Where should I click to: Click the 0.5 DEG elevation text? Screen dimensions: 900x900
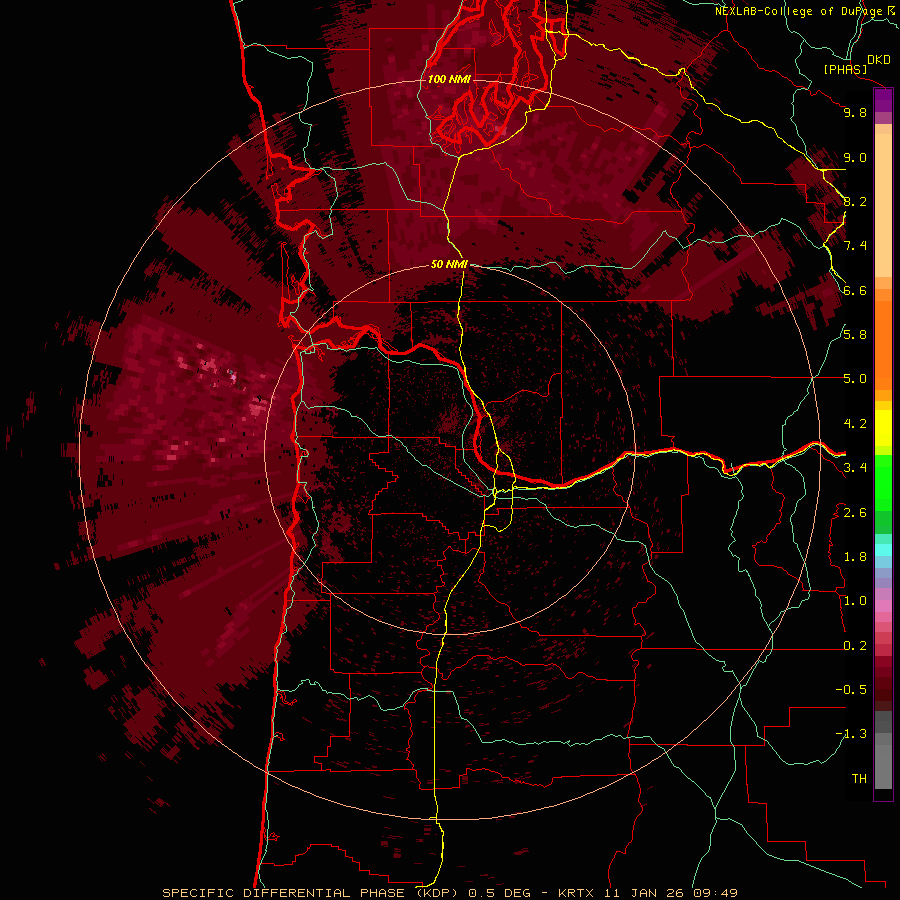(500, 893)
